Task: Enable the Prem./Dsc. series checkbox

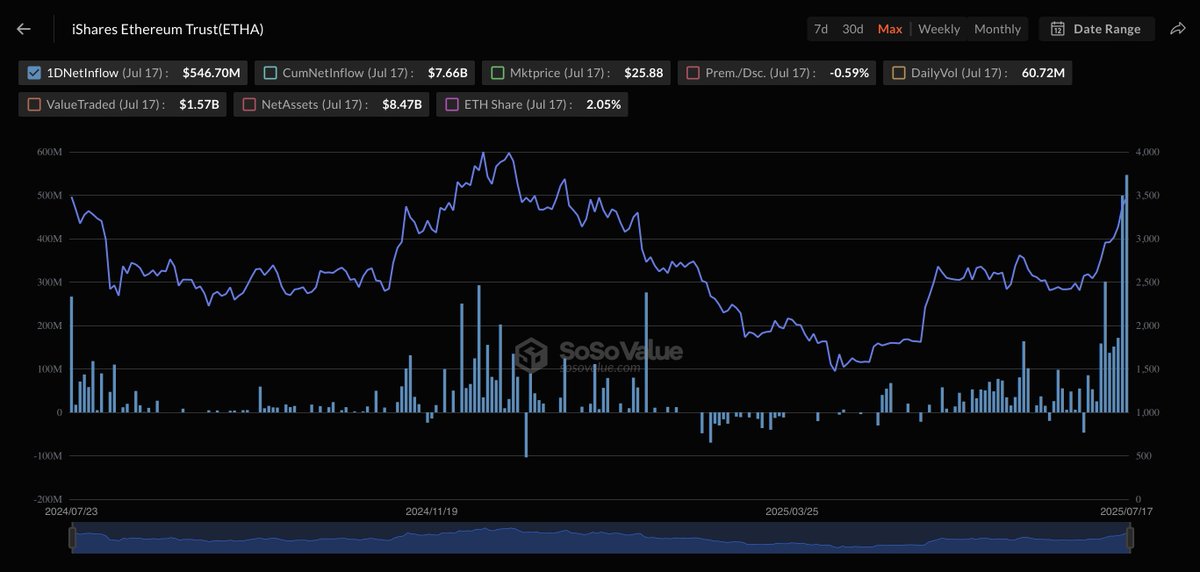Action: click(692, 72)
